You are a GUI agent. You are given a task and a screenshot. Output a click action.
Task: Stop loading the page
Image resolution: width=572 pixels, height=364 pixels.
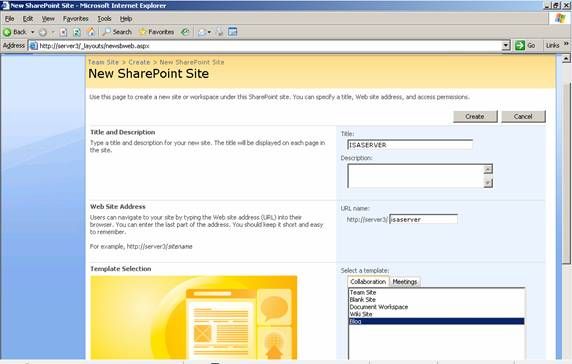[x=63, y=32]
